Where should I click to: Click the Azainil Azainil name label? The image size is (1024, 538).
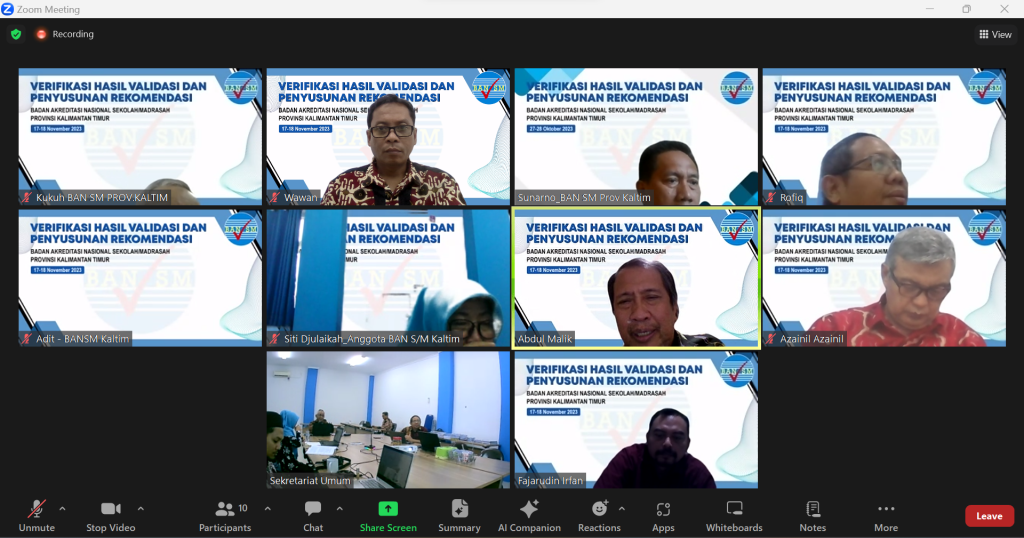pos(812,339)
